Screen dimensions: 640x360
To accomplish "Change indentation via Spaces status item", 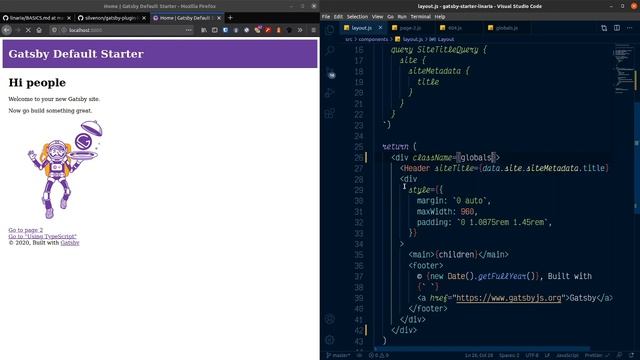I will point(509,356).
